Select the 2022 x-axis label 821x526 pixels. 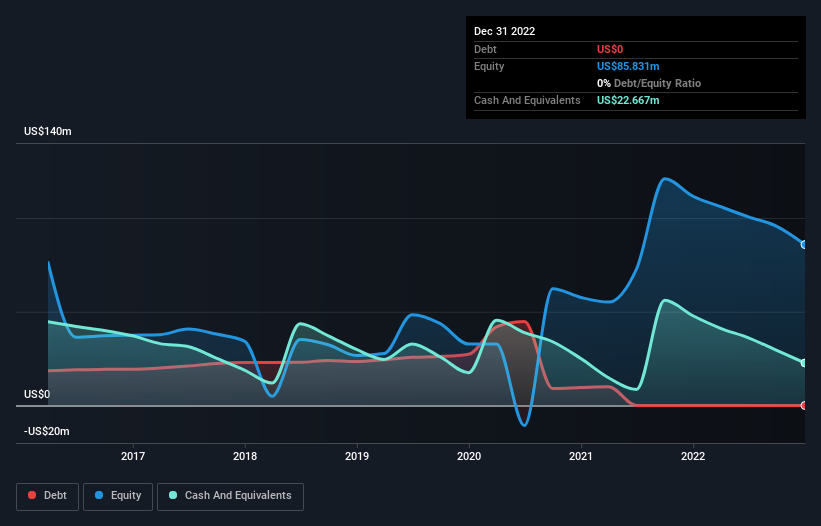pyautogui.click(x=693, y=456)
